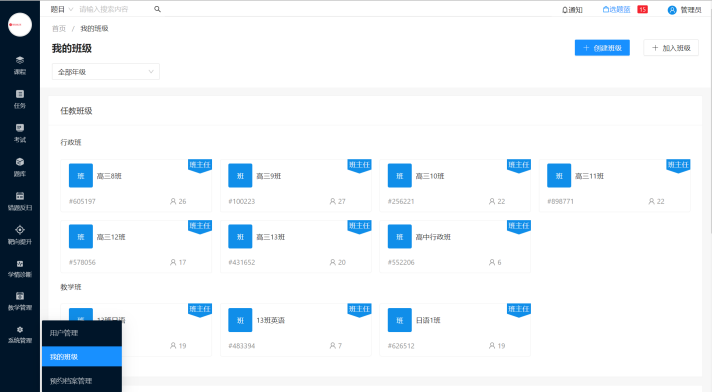
Task: Open the 高三8班 class name
Action: point(109,176)
